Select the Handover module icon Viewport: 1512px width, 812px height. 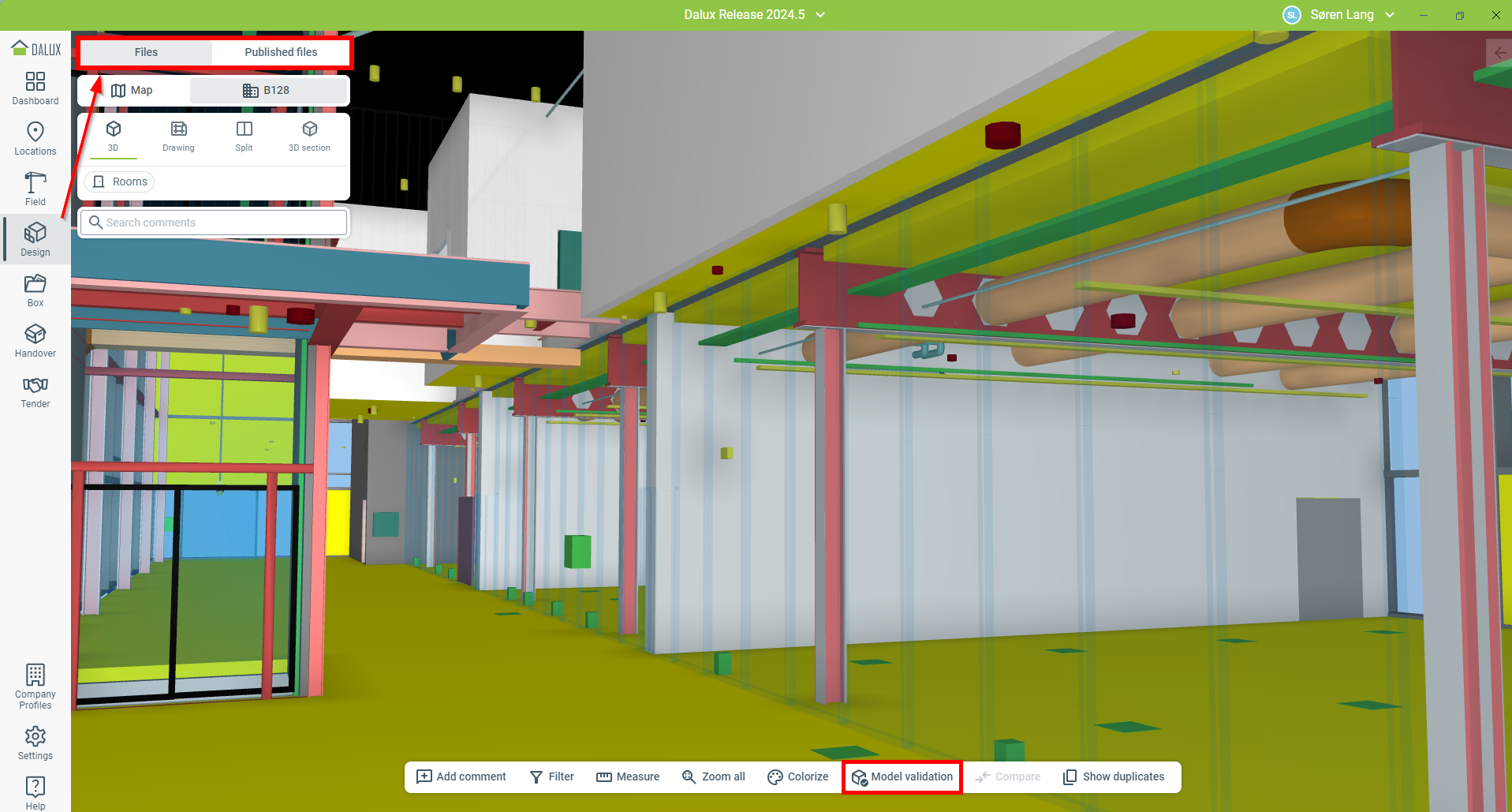[35, 341]
